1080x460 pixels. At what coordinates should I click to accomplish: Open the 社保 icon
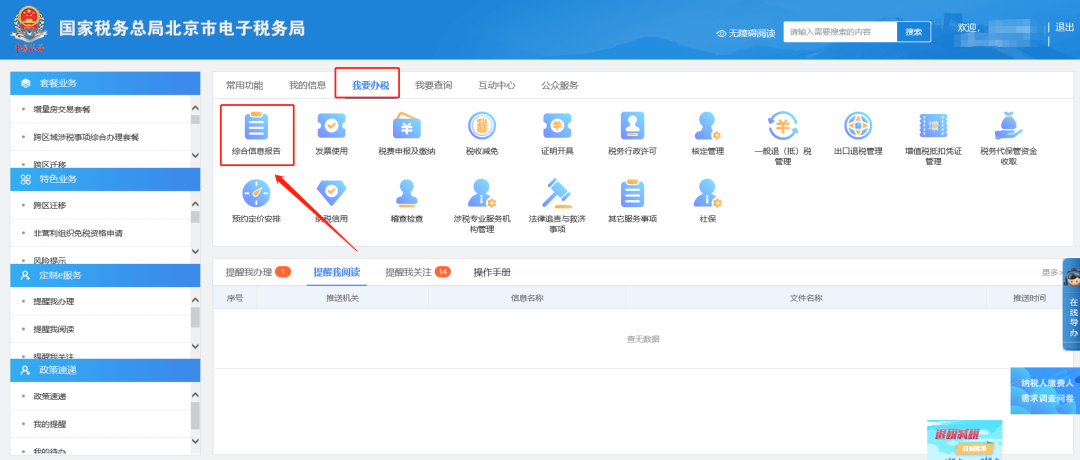[x=708, y=193]
